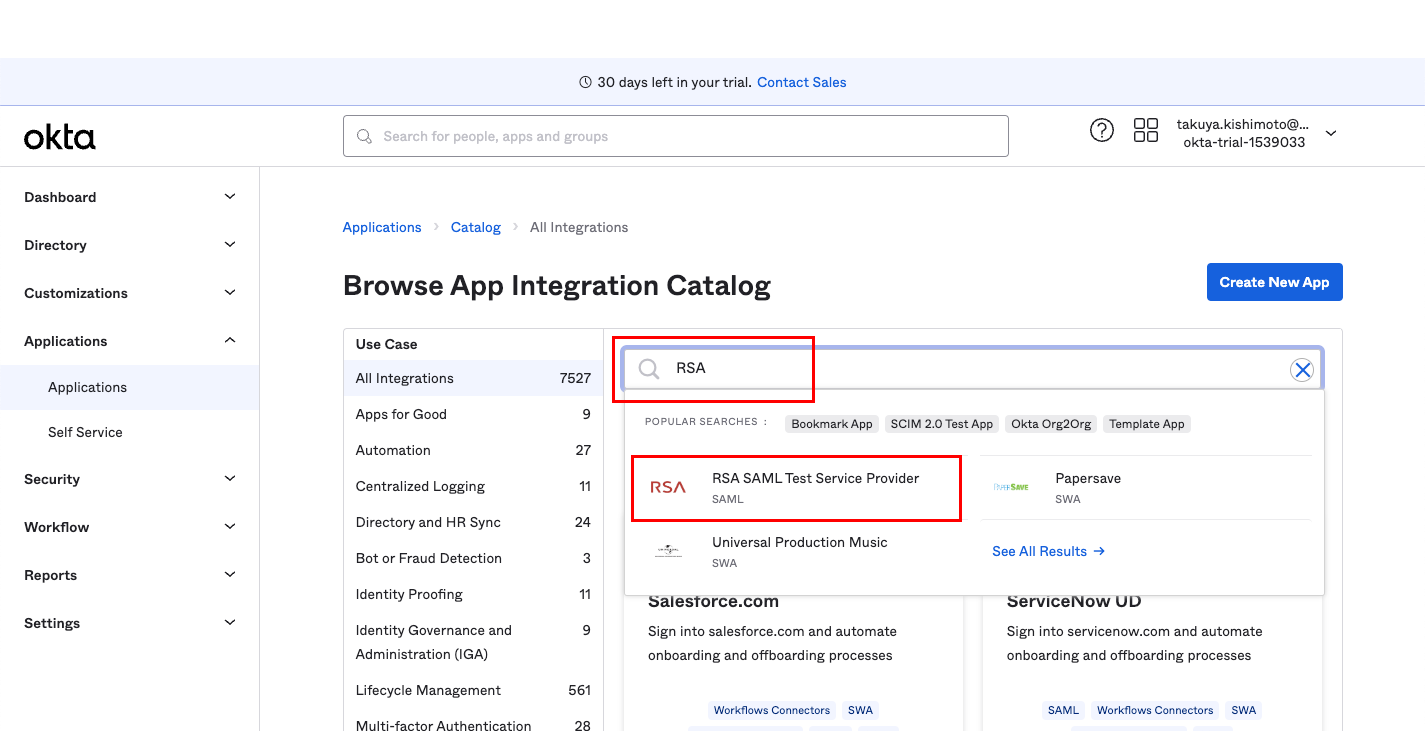Collapse the Applications sidebar section

click(230, 341)
